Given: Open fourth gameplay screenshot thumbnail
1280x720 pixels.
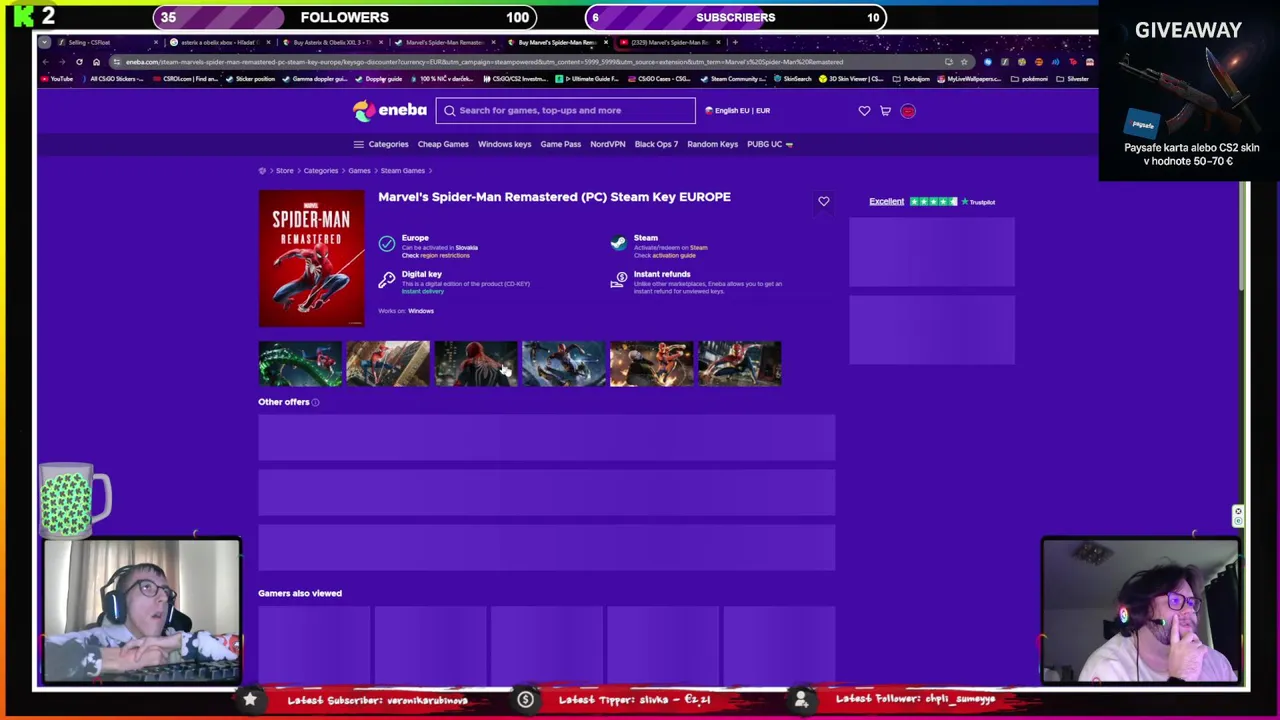Looking at the screenshot, I should [563, 363].
